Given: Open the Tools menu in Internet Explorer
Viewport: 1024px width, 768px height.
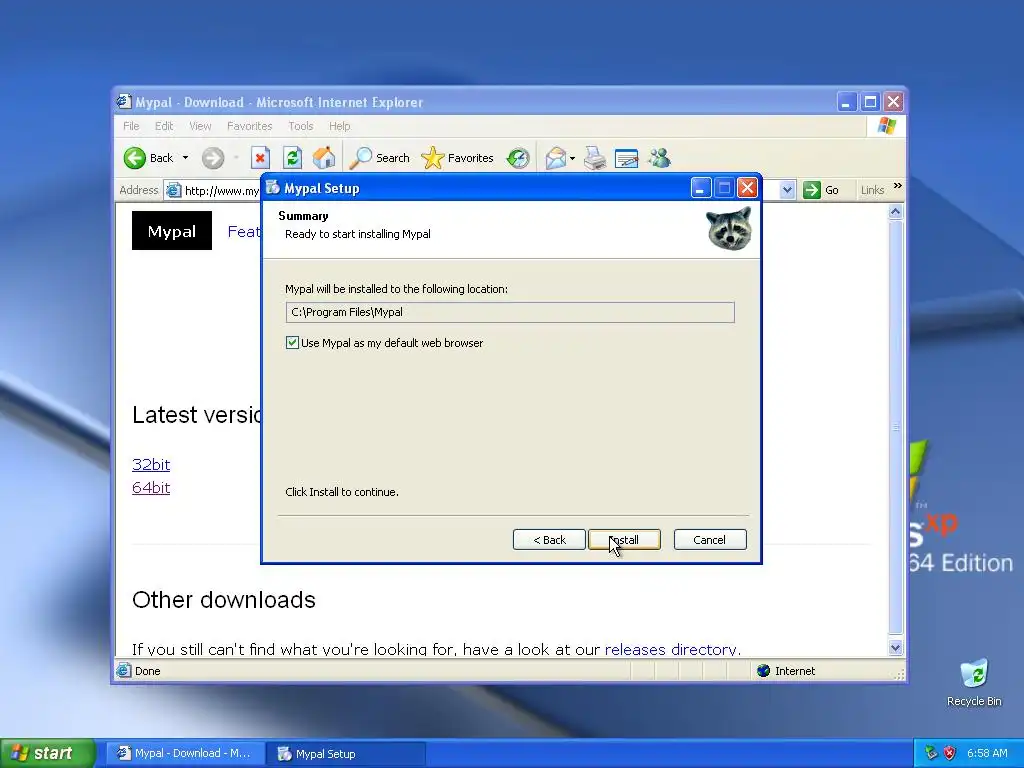Looking at the screenshot, I should [x=300, y=126].
